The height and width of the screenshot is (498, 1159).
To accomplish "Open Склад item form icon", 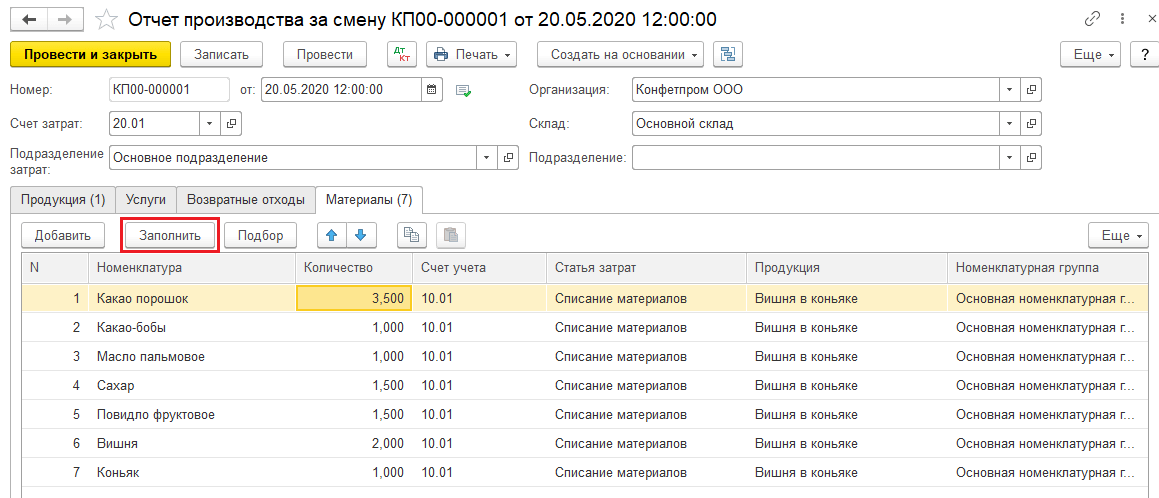I will click(1031, 123).
